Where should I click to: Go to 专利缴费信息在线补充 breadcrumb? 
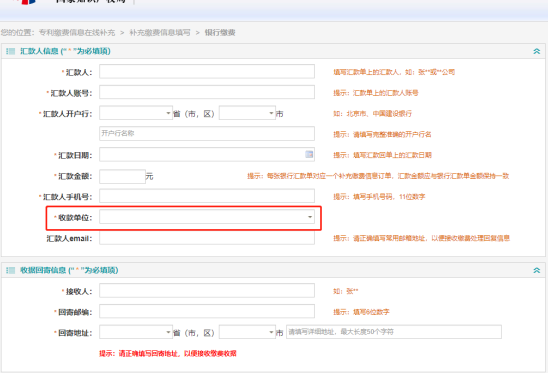pyautogui.click(x=77, y=33)
